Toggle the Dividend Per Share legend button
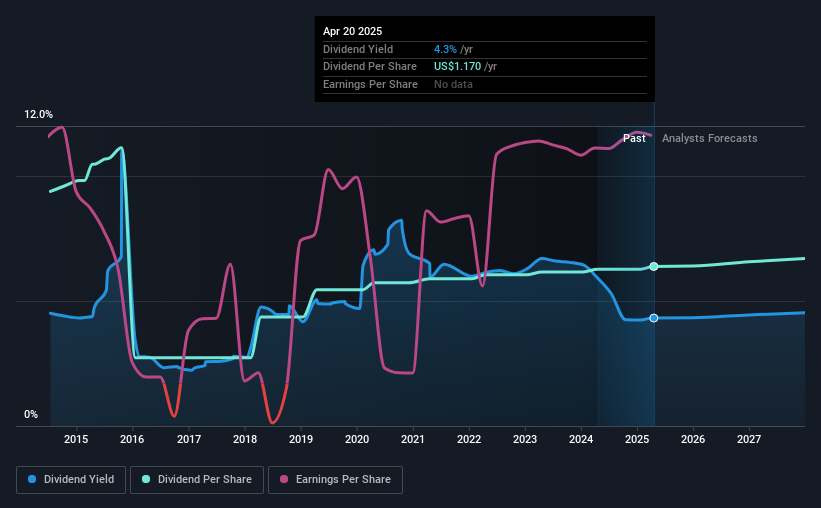821x508 pixels. 197,480
